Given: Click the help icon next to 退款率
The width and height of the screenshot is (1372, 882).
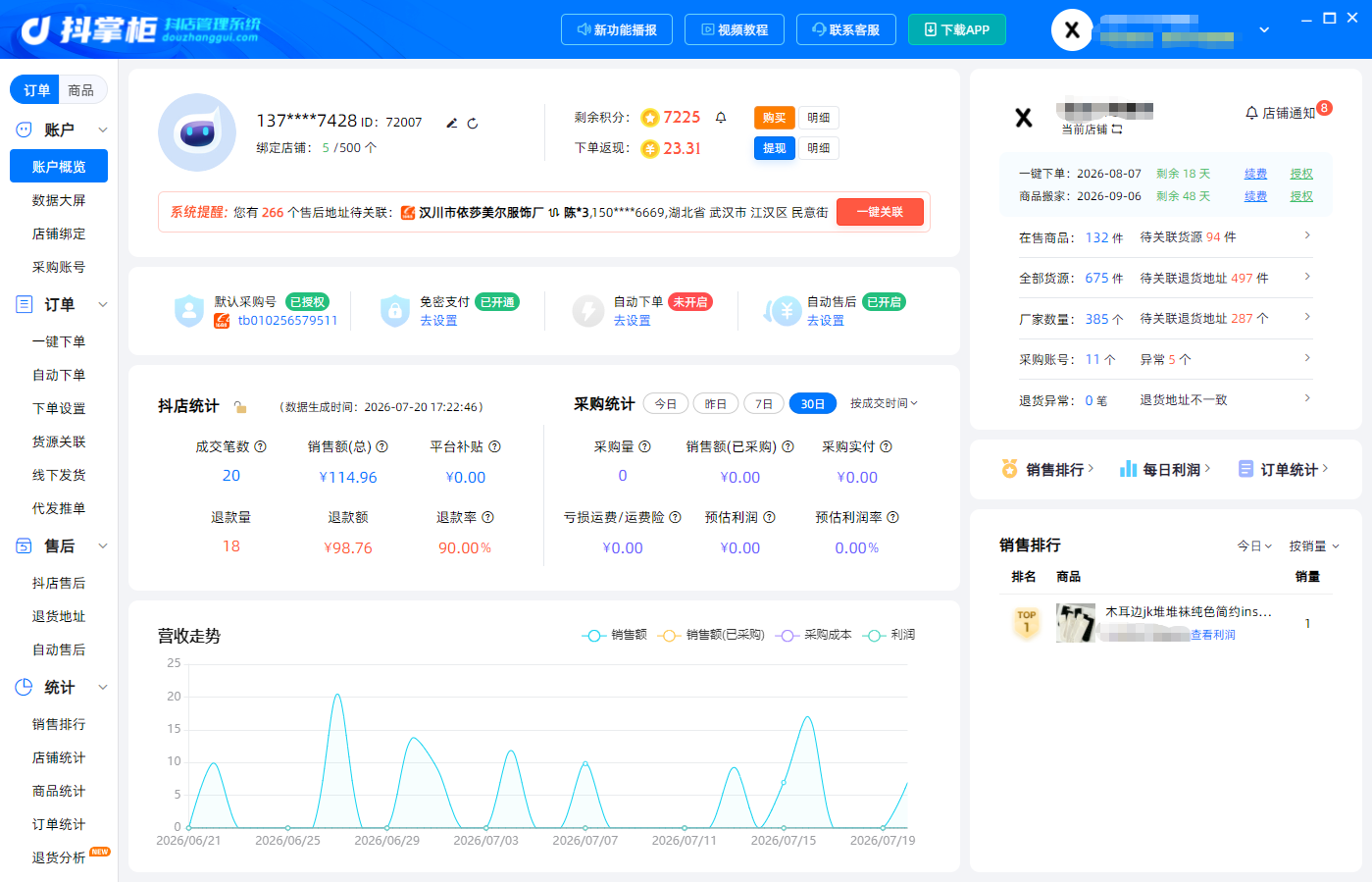Looking at the screenshot, I should click(488, 517).
